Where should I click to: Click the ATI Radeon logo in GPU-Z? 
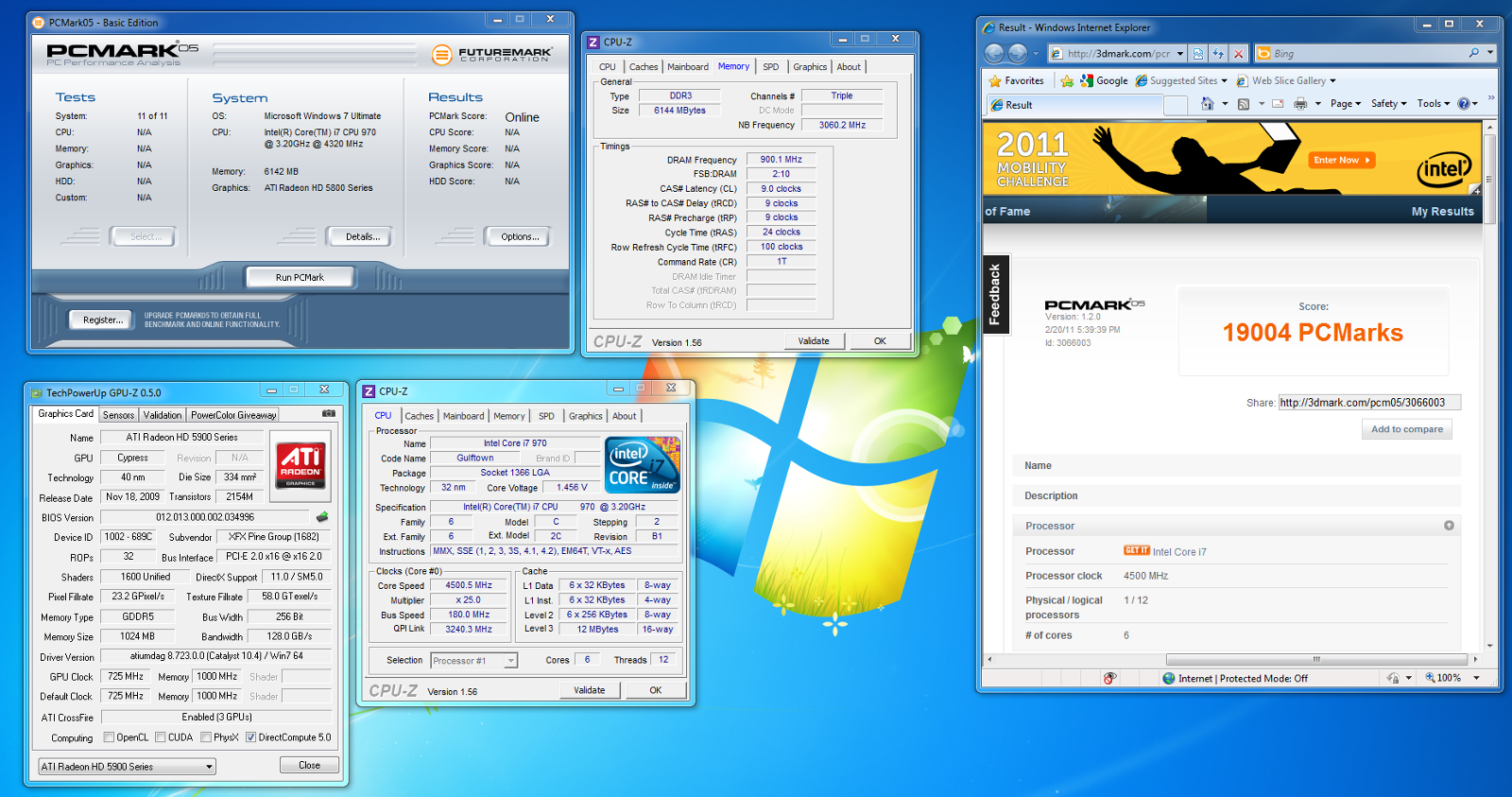coord(301,465)
